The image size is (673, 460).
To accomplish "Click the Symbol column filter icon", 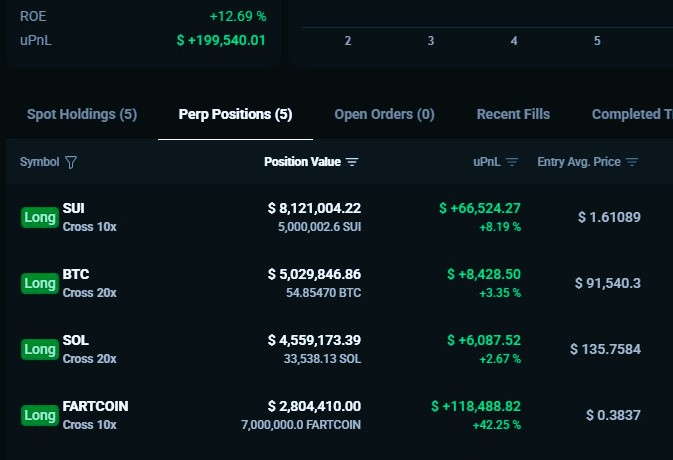I will coord(71,162).
